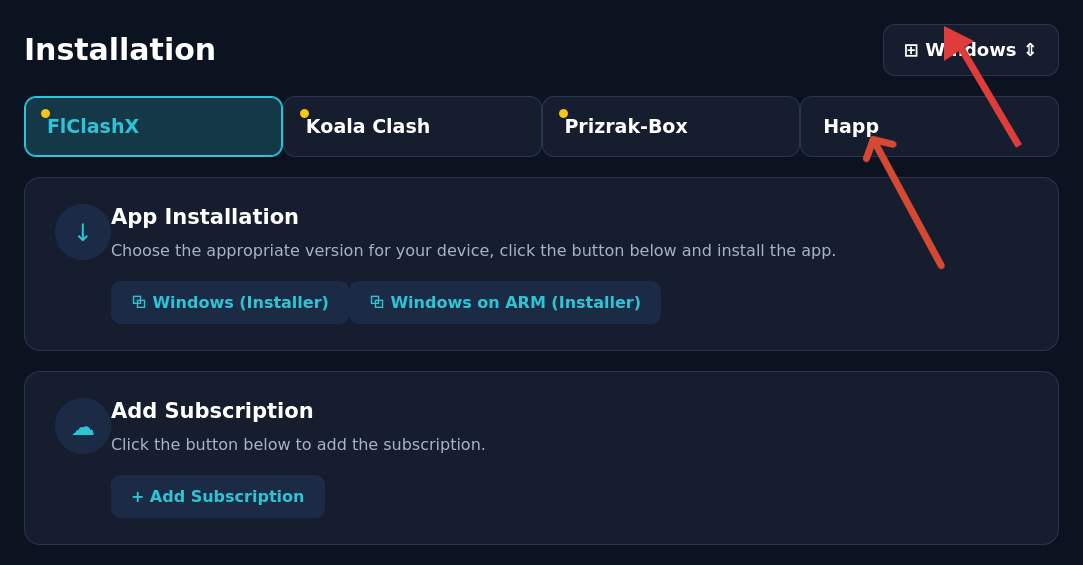The width and height of the screenshot is (1083, 565).
Task: Click the App Installation heading
Action: tap(204, 217)
